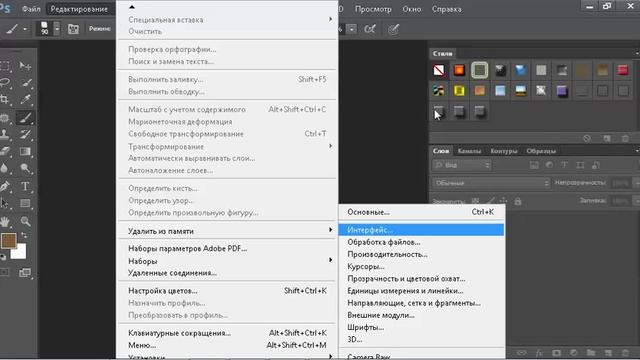The height and width of the screenshot is (360, 640).
Task: Apply the default no-style swatch
Action: (439, 70)
